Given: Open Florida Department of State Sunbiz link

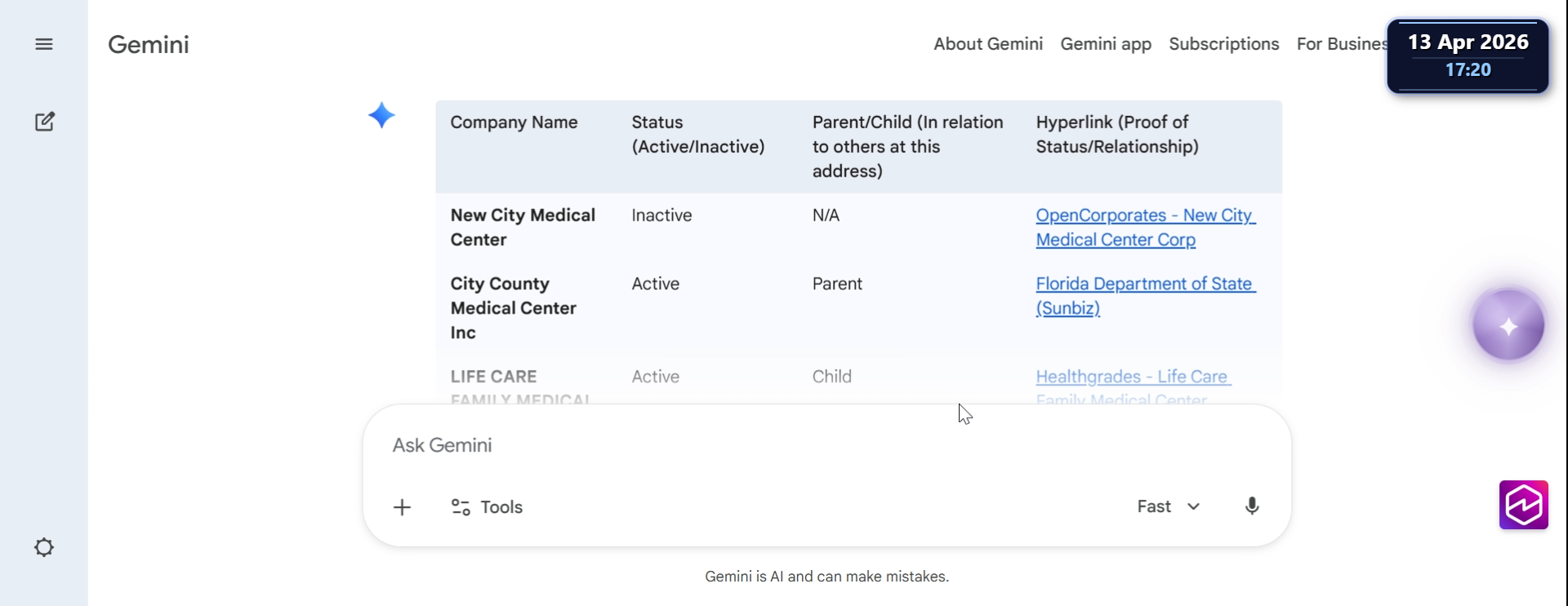Looking at the screenshot, I should coord(1146,296).
